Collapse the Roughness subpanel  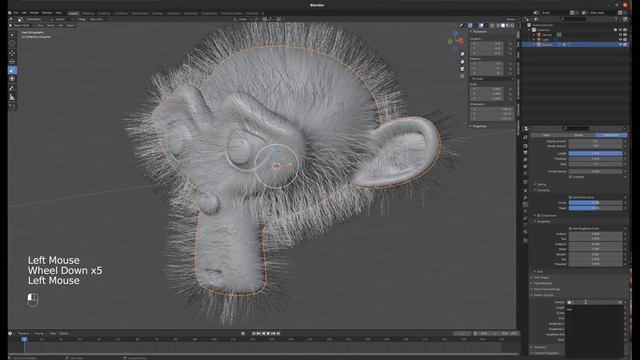(543, 222)
